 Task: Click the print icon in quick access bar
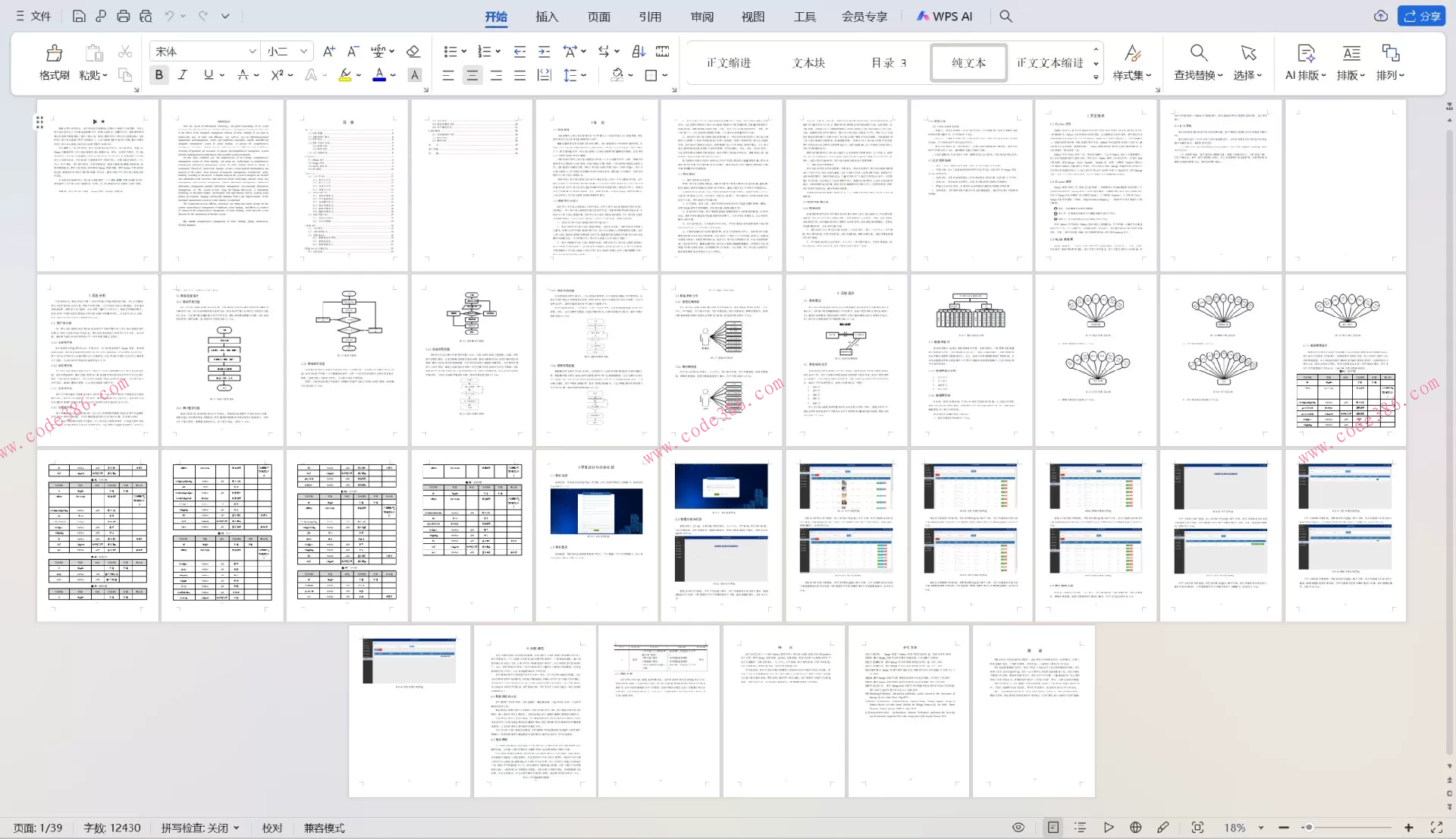pos(123,16)
